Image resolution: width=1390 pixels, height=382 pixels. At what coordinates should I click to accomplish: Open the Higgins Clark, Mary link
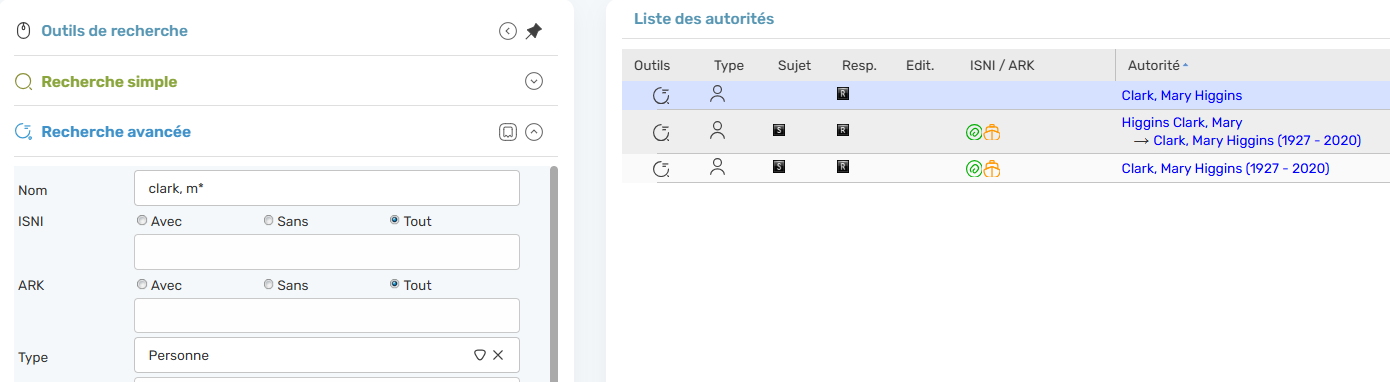click(1182, 123)
